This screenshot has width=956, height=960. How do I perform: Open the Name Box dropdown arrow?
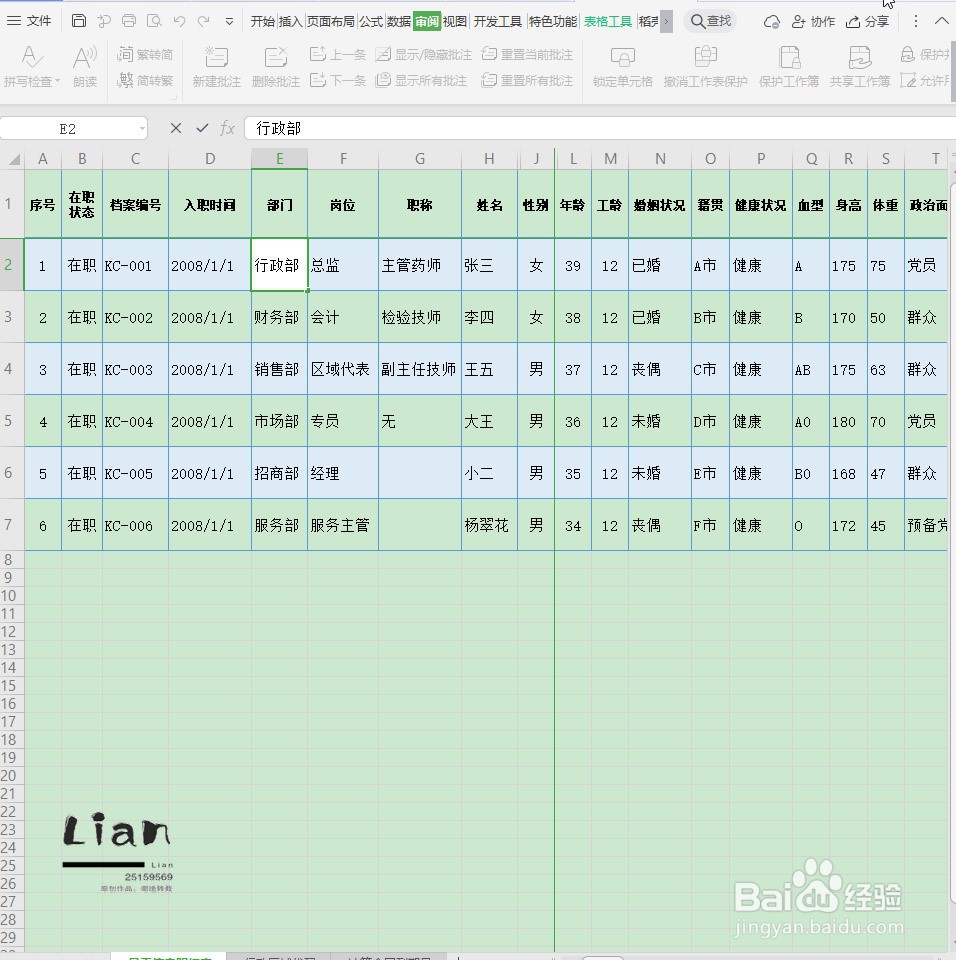(x=142, y=129)
